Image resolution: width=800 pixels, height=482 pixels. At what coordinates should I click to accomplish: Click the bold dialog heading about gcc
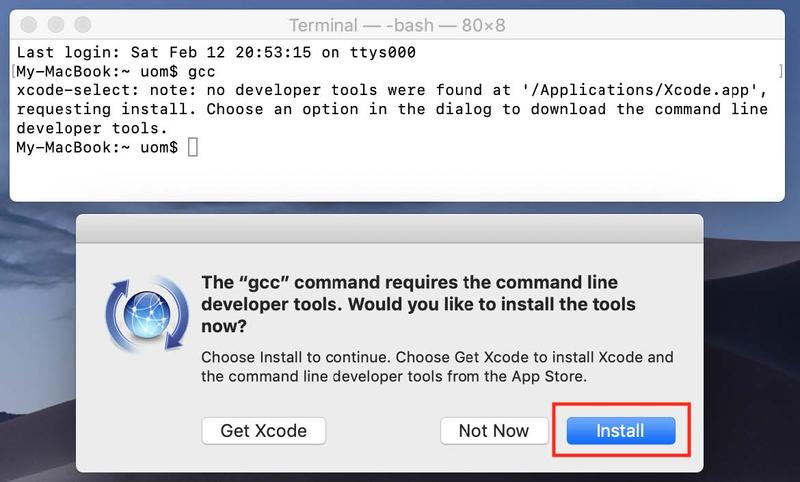point(420,304)
